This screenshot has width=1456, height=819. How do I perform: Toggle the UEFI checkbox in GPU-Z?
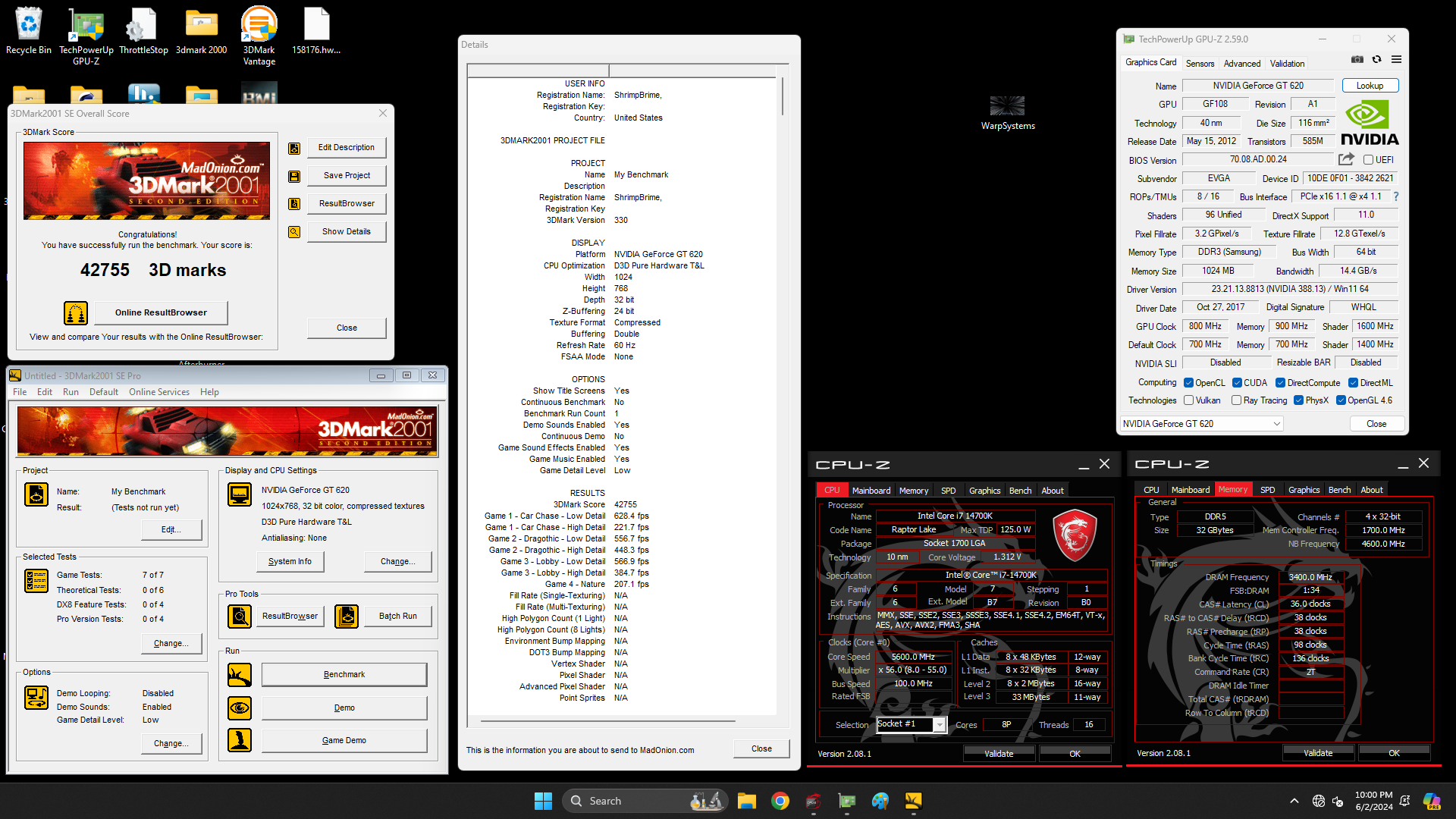(1368, 160)
